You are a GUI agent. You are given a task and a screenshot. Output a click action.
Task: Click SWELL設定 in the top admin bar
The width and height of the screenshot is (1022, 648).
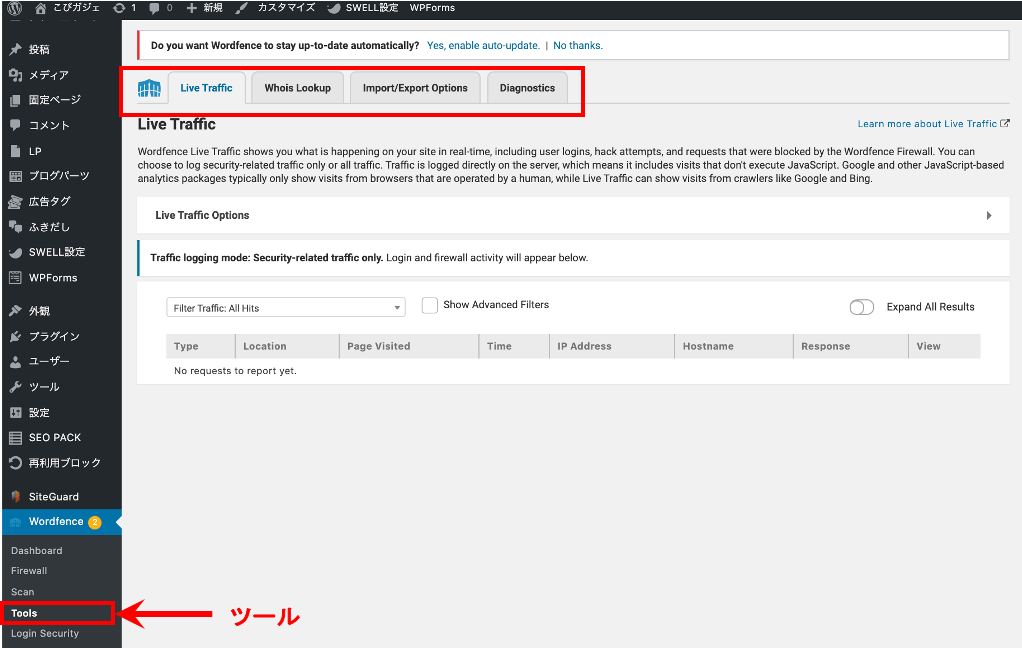pyautogui.click(x=372, y=8)
